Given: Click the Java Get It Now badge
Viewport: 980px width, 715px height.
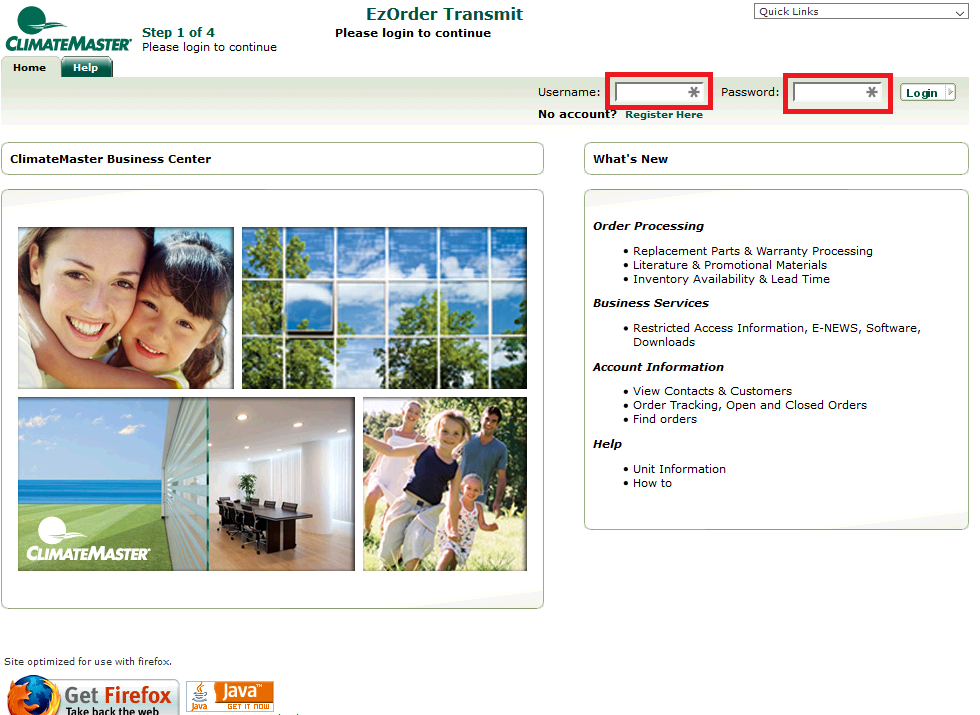Looking at the screenshot, I should point(230,696).
